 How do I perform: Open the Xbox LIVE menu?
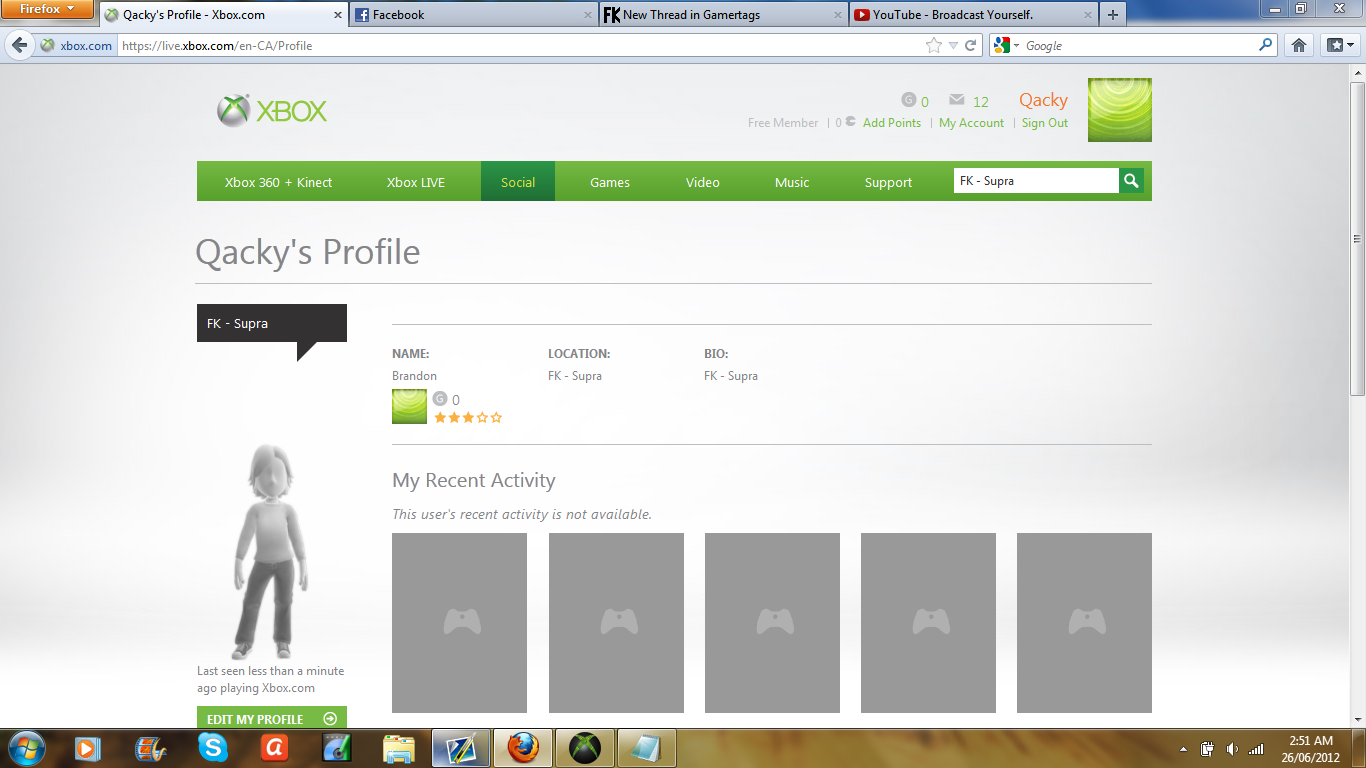(x=416, y=182)
